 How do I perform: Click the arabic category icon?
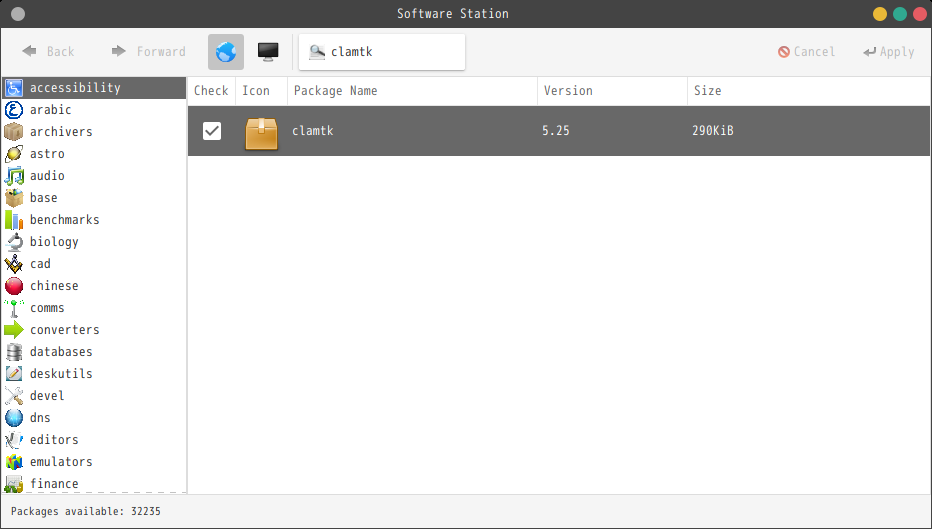(x=14, y=110)
